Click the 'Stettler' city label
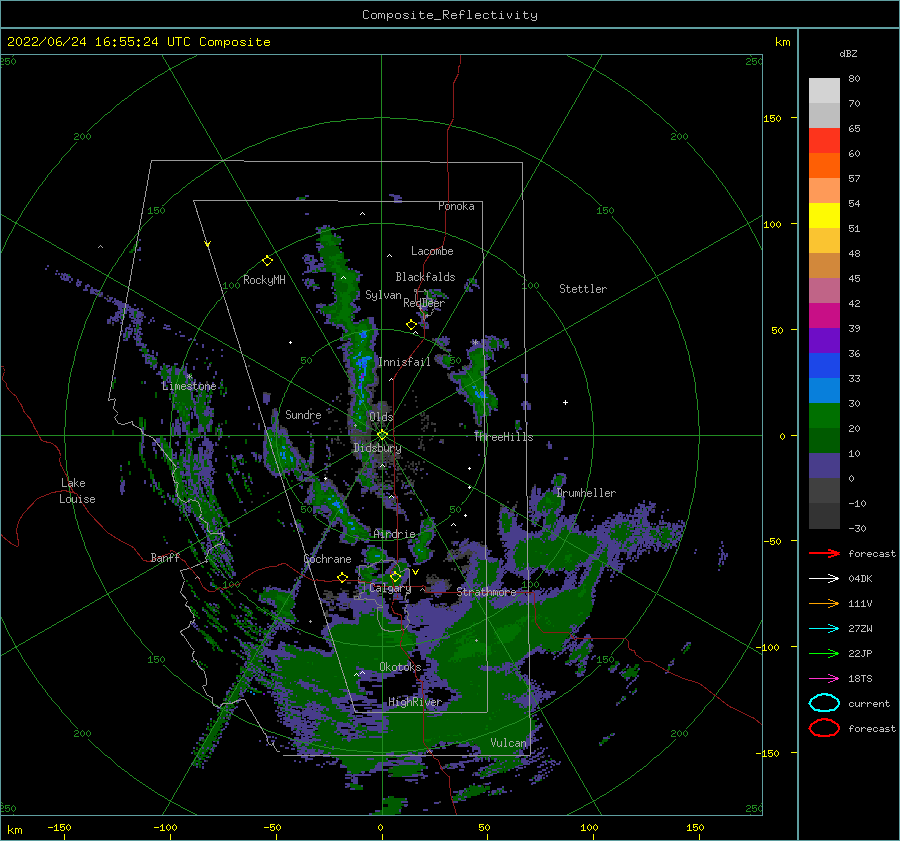Screen dimensions: 900x841 583,289
